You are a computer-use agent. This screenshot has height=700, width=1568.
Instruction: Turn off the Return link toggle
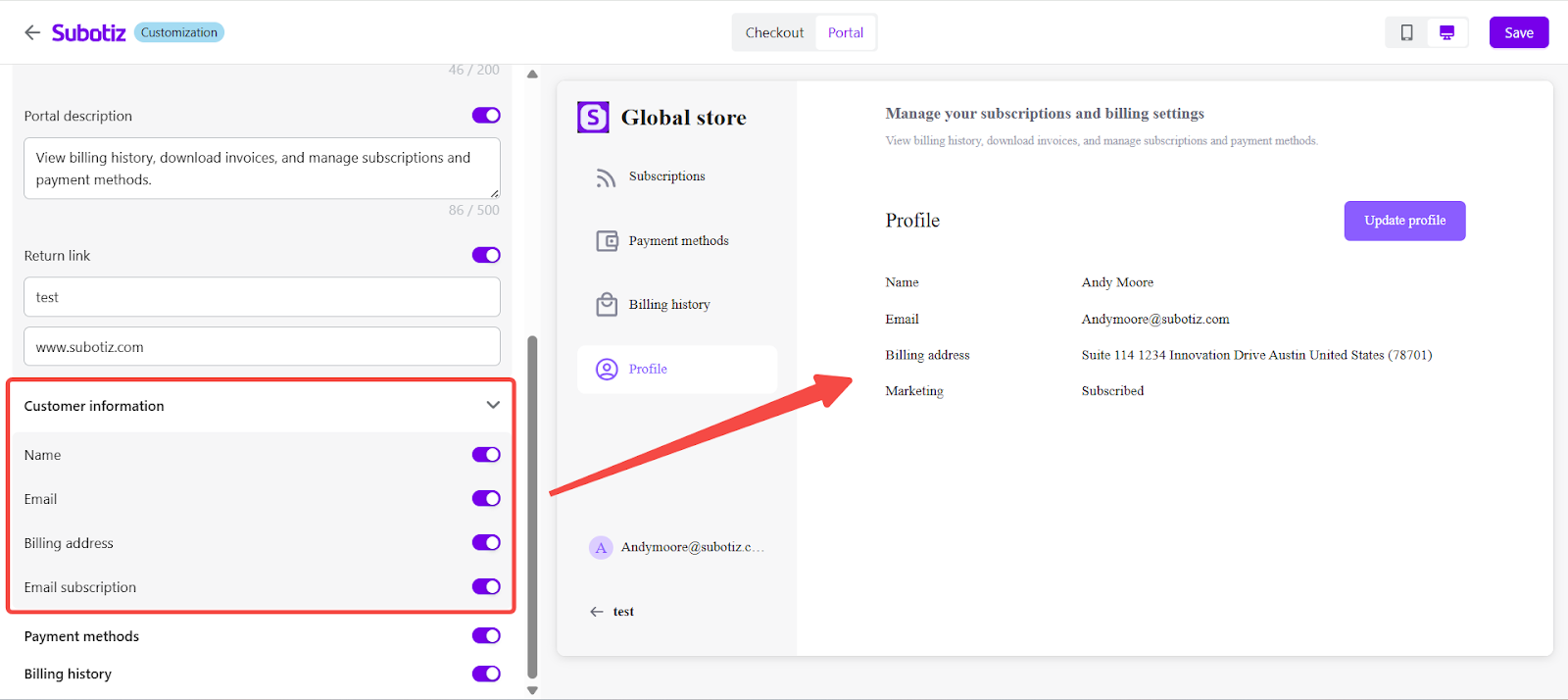pyautogui.click(x=486, y=255)
